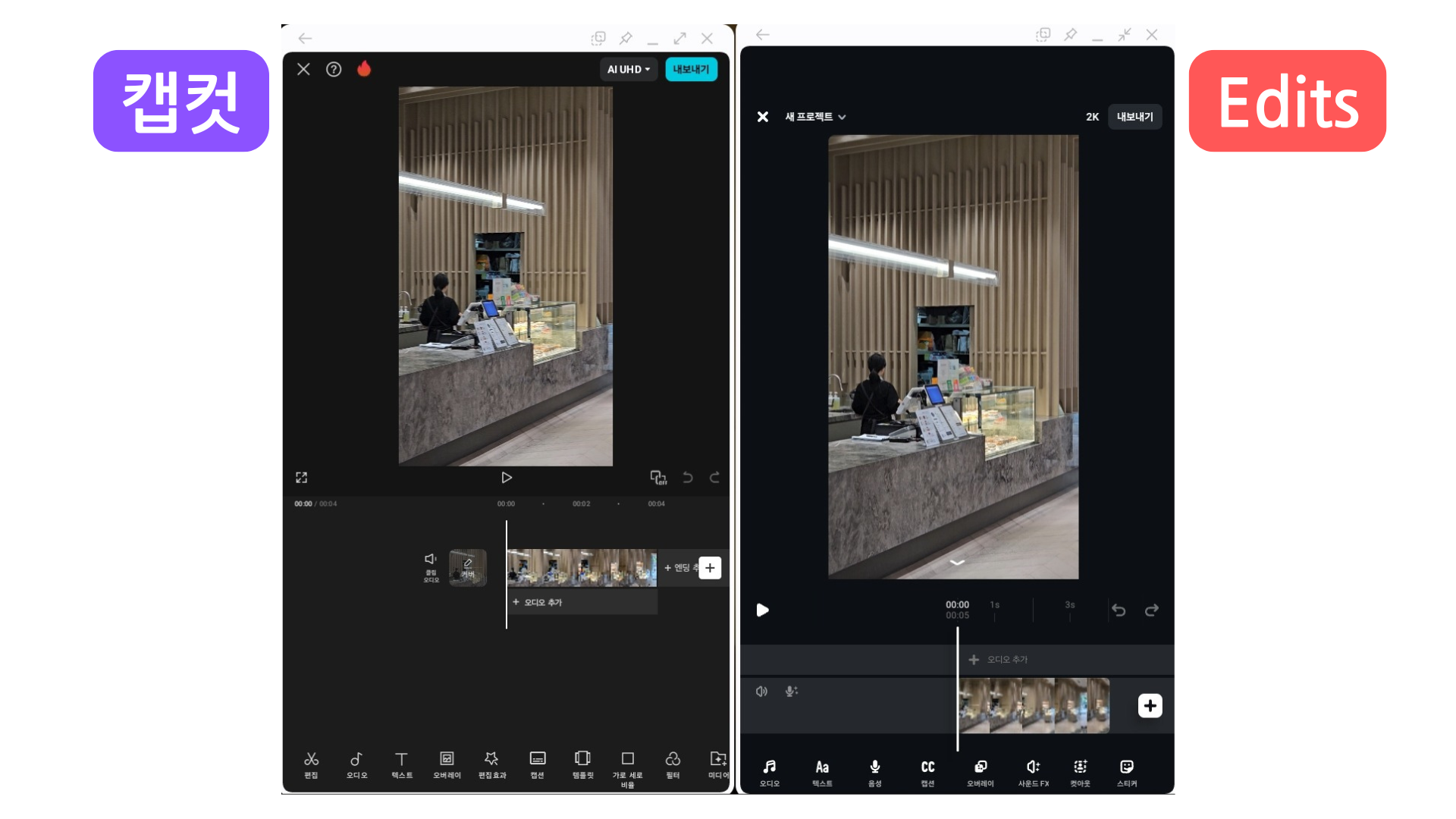The width and height of the screenshot is (1456, 819).
Task: Open the 필터 filter tool in CapCut
Action: coord(673,764)
